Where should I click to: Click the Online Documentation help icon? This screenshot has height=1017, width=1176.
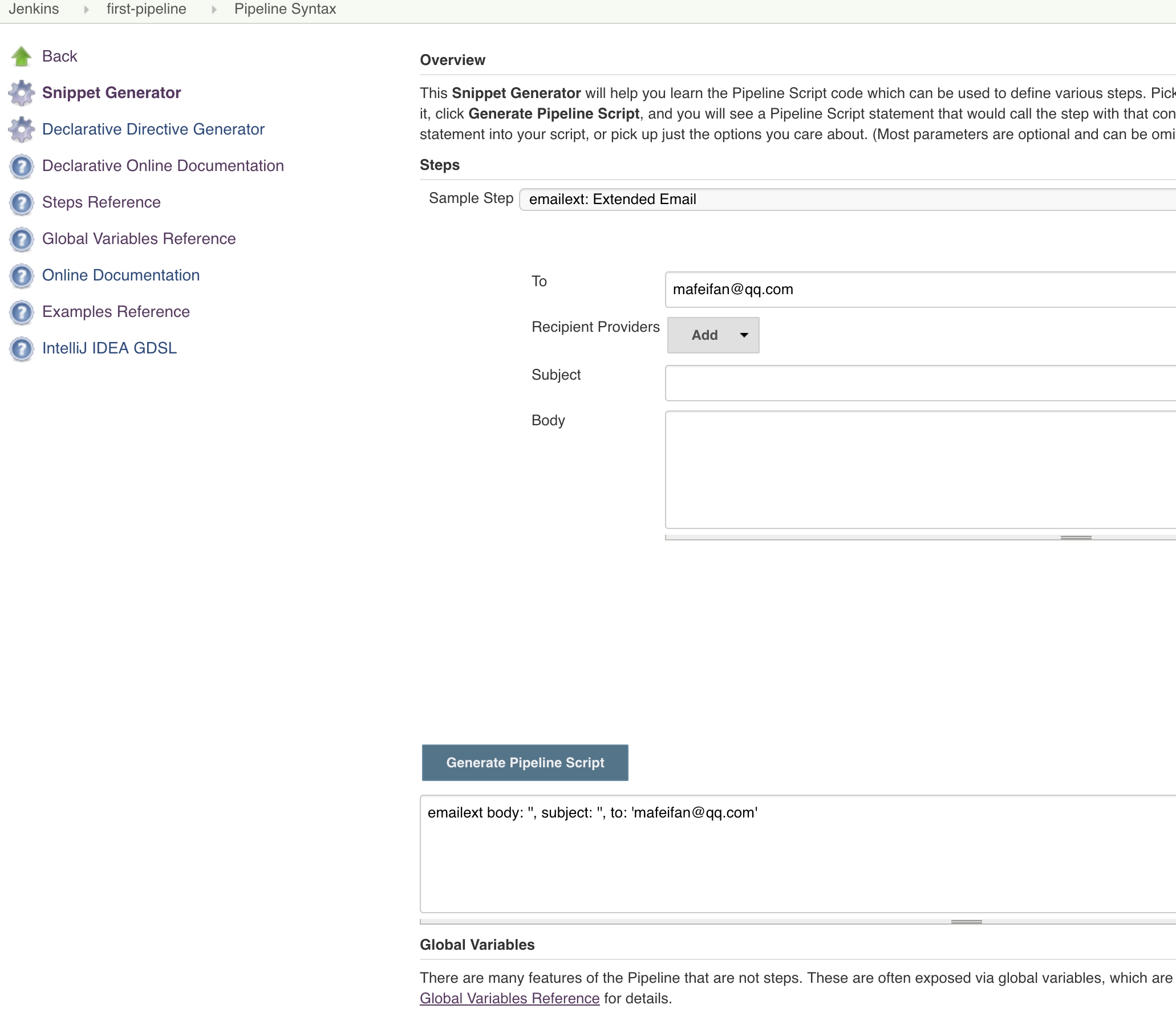(22, 275)
